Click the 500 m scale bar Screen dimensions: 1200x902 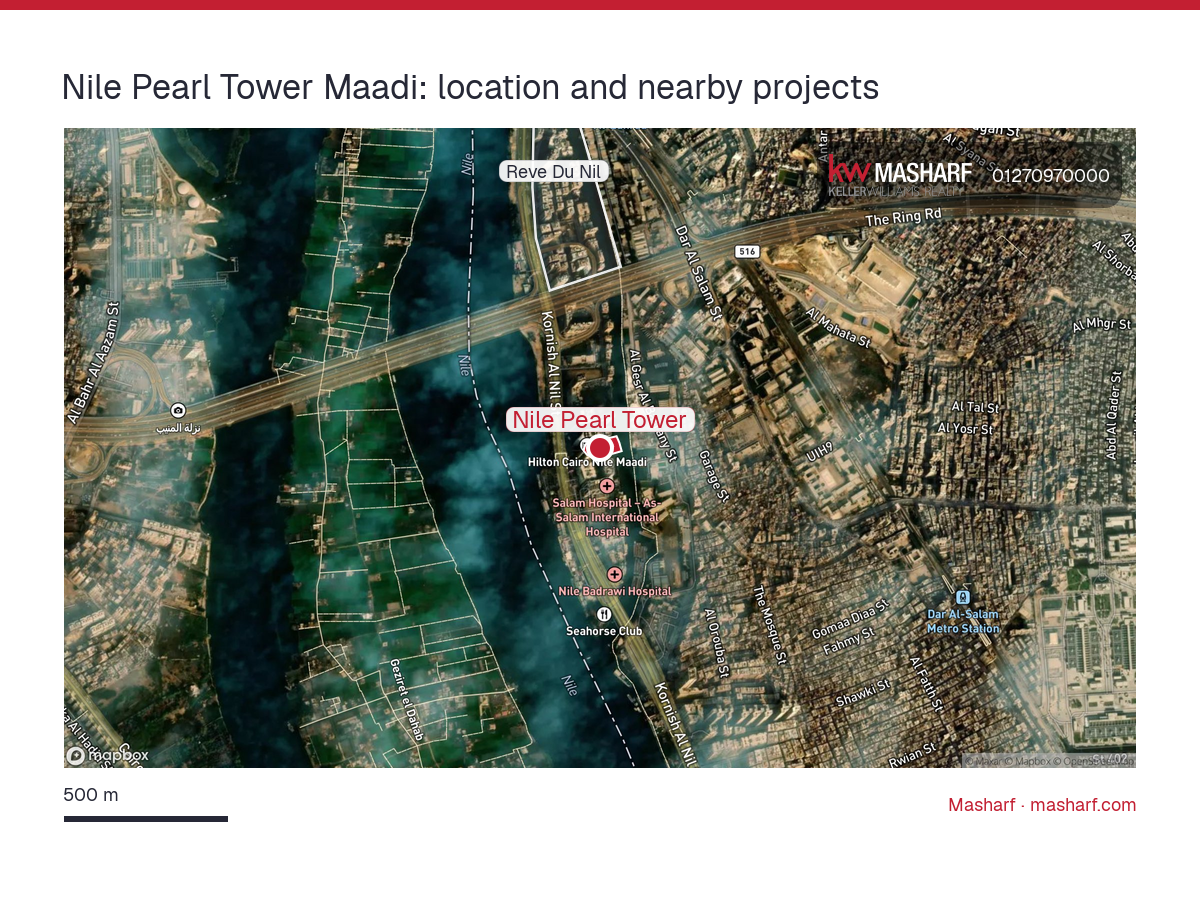tap(146, 819)
